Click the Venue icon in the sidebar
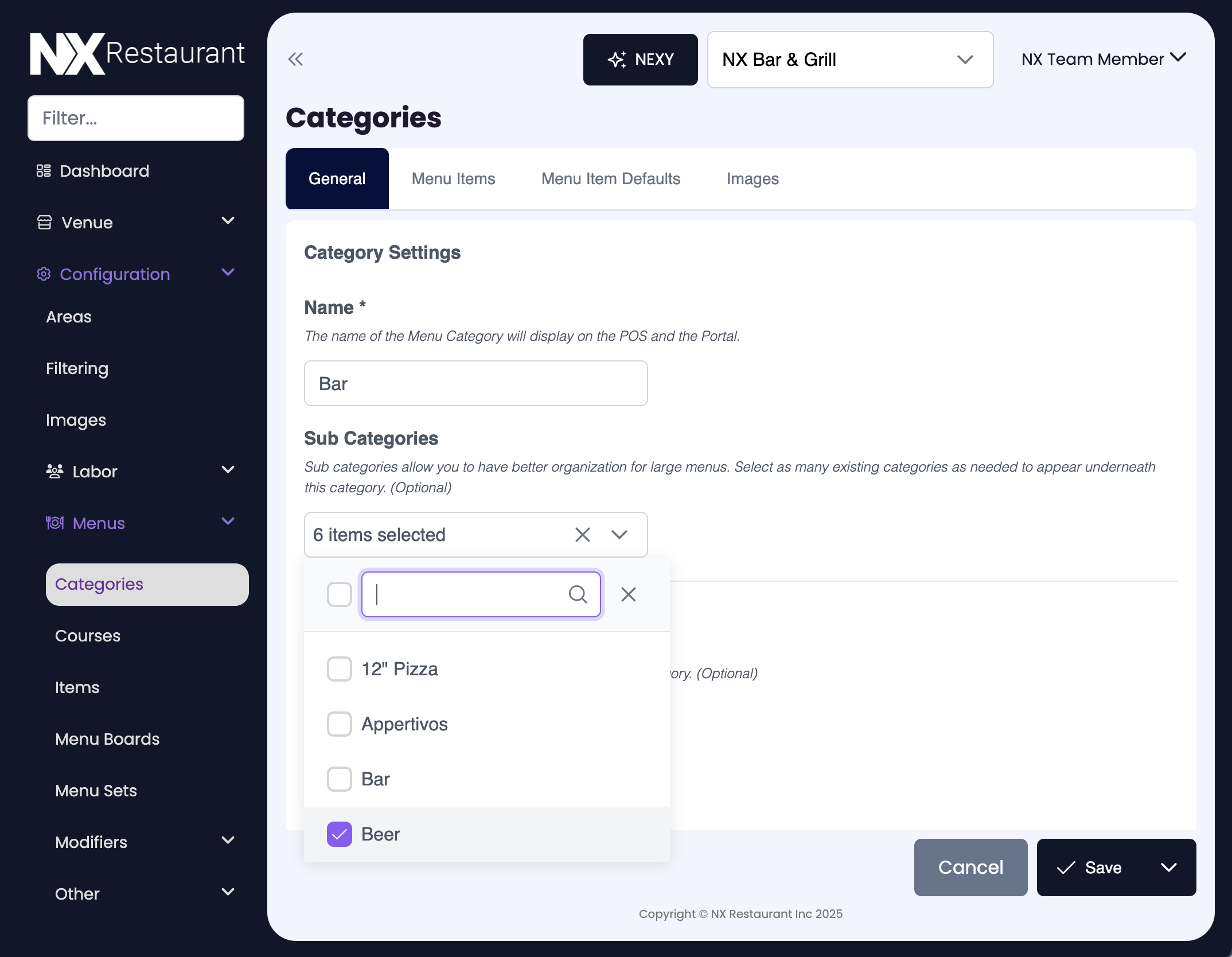The height and width of the screenshot is (957, 1232). click(x=45, y=222)
